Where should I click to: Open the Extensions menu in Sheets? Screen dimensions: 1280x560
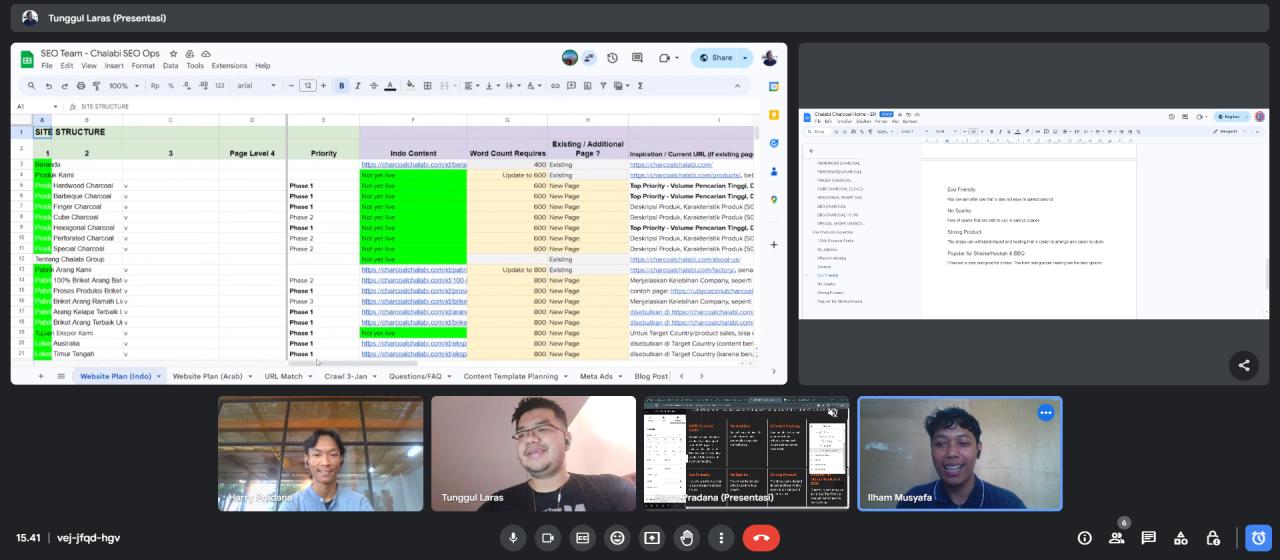click(x=229, y=66)
